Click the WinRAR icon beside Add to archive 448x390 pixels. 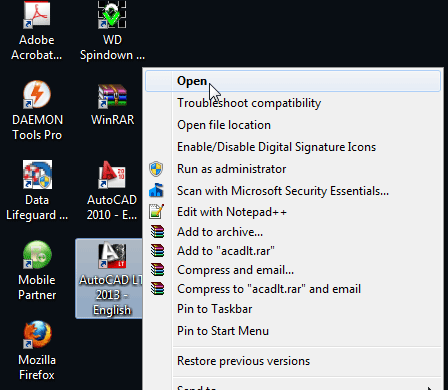click(x=157, y=231)
